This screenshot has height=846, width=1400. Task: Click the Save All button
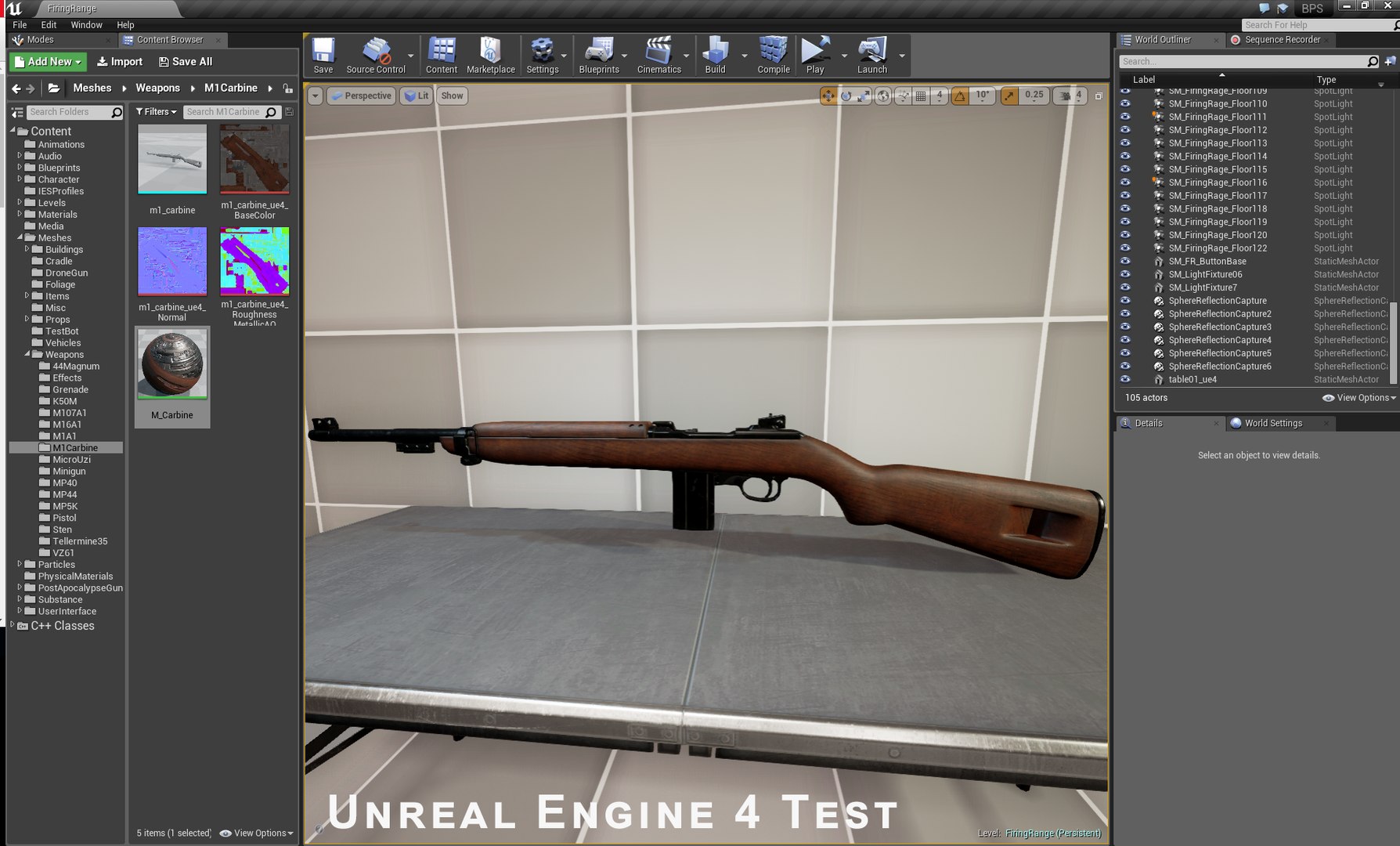(186, 62)
